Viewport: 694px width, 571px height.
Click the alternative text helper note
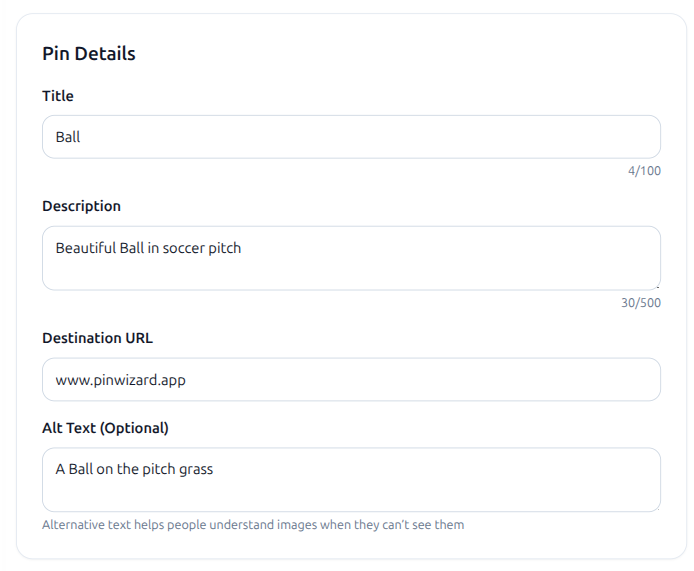tap(253, 525)
